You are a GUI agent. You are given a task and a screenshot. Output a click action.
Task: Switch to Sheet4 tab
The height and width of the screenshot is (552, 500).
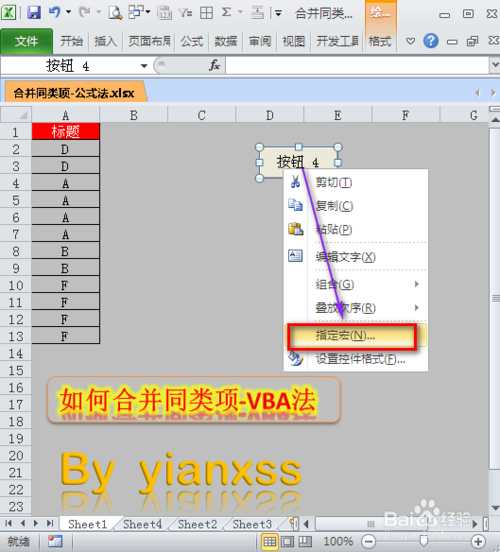tap(142, 524)
